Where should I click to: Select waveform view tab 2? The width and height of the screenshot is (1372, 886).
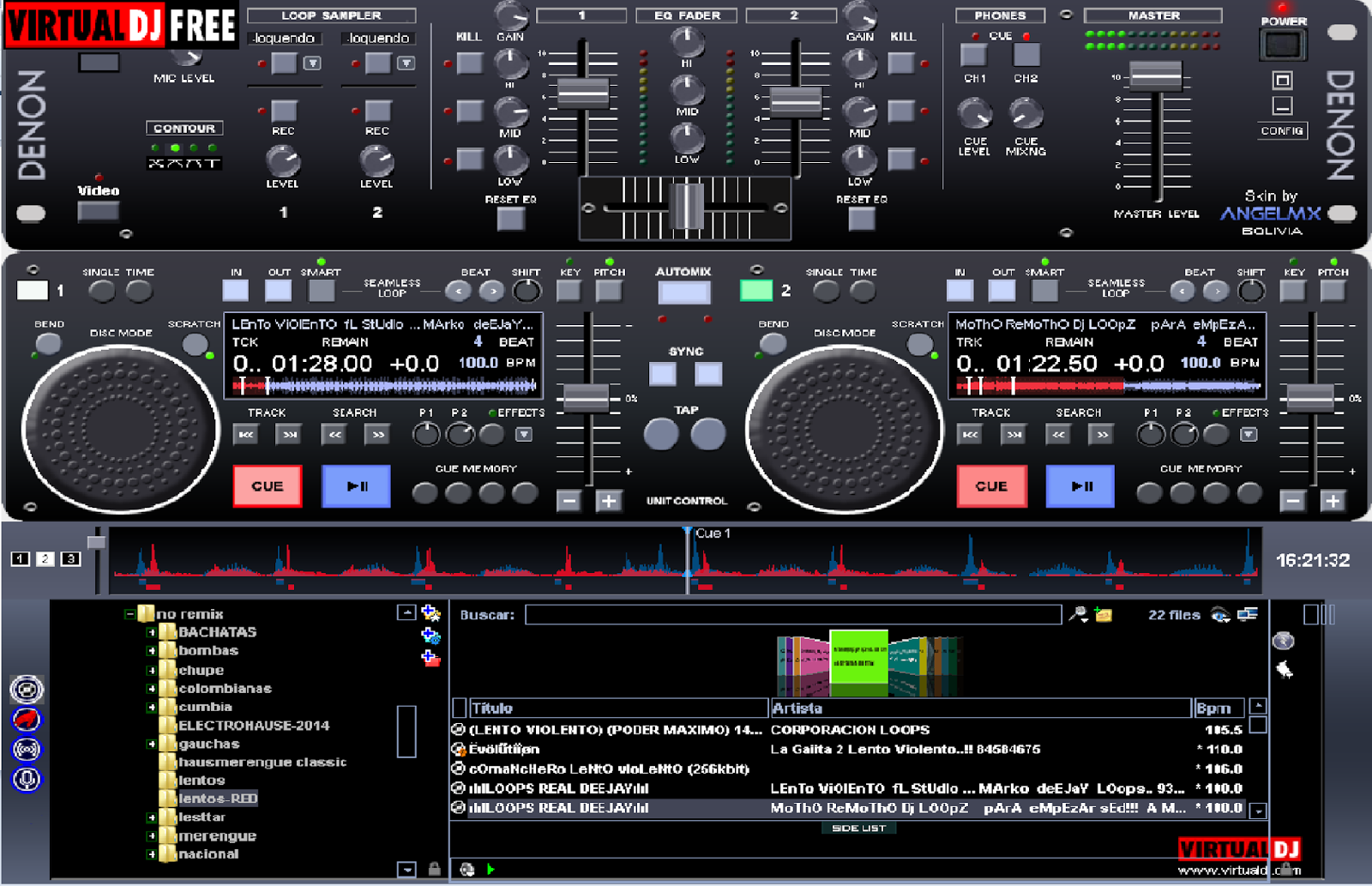(45, 559)
